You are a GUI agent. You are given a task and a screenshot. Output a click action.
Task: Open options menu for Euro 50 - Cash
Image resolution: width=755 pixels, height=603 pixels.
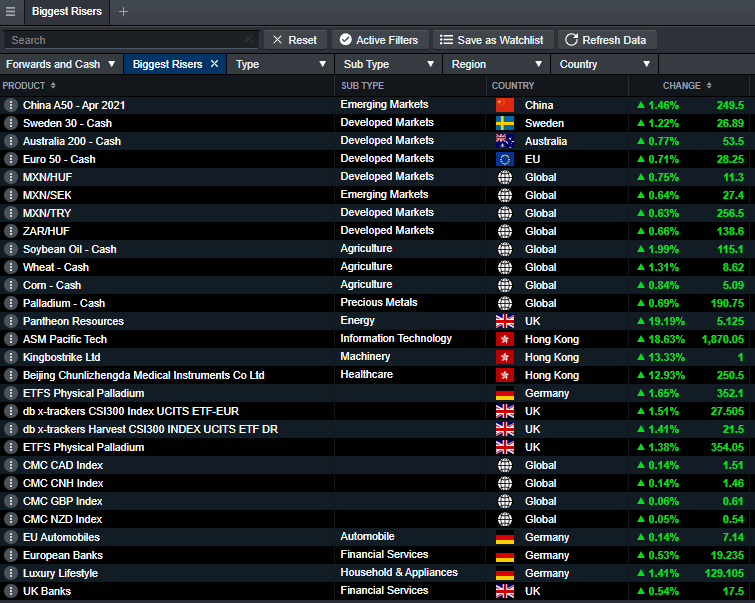(11, 159)
